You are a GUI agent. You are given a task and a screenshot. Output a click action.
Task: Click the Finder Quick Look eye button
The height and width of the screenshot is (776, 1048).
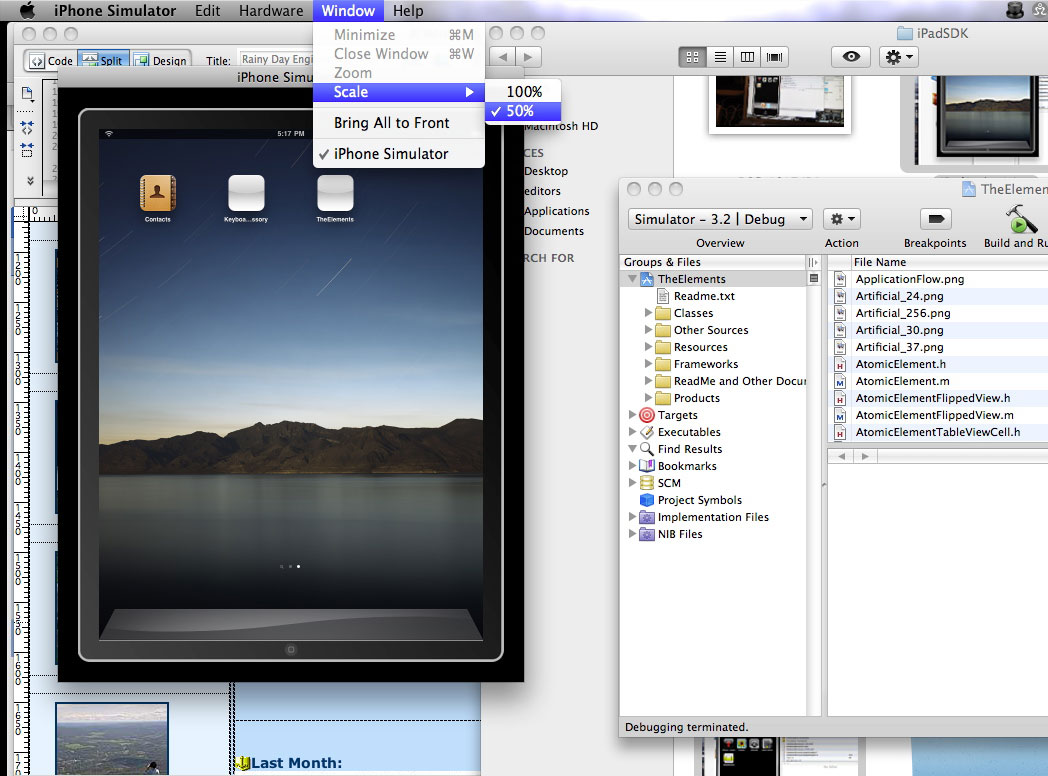[x=850, y=57]
